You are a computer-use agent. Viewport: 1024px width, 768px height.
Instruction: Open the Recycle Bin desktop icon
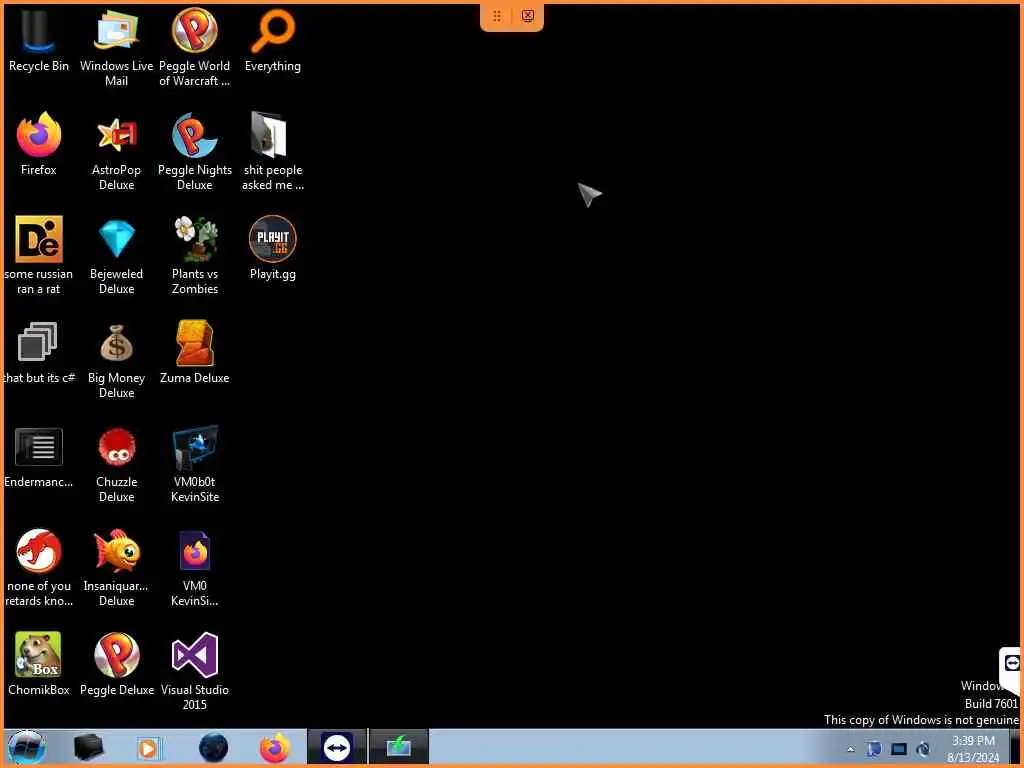coord(39,41)
